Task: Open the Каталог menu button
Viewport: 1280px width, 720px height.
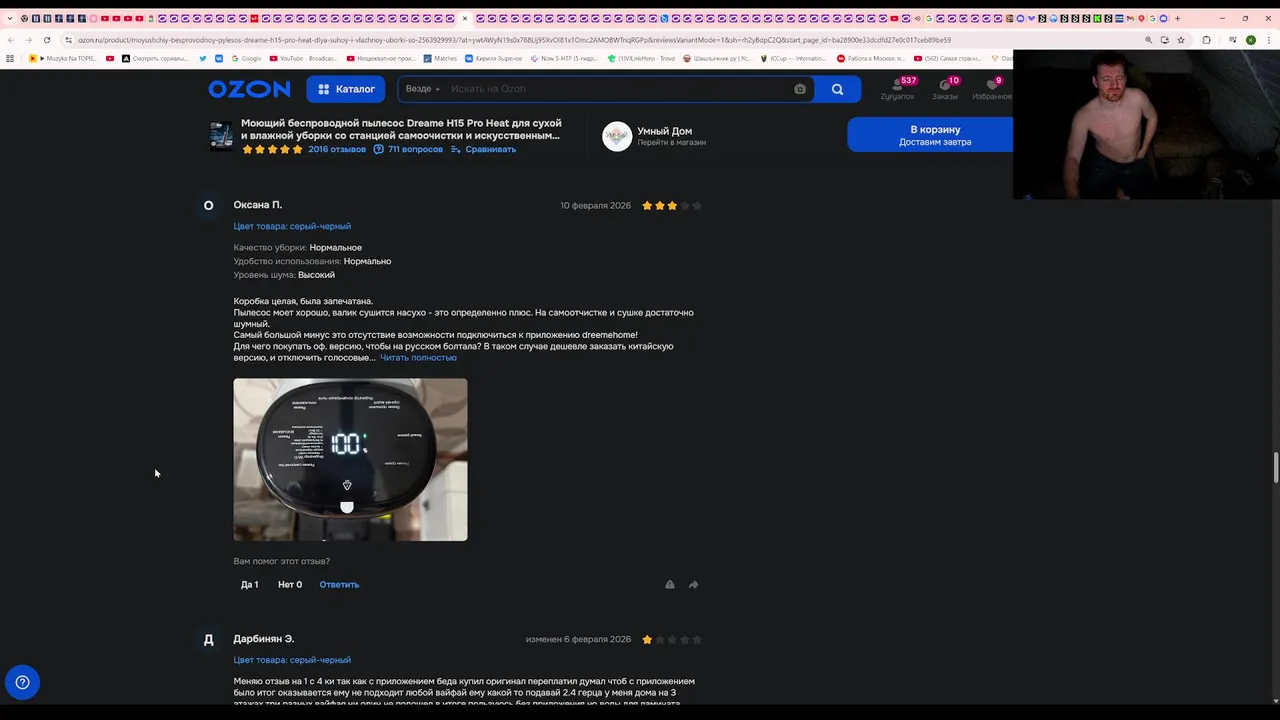Action: [x=346, y=89]
